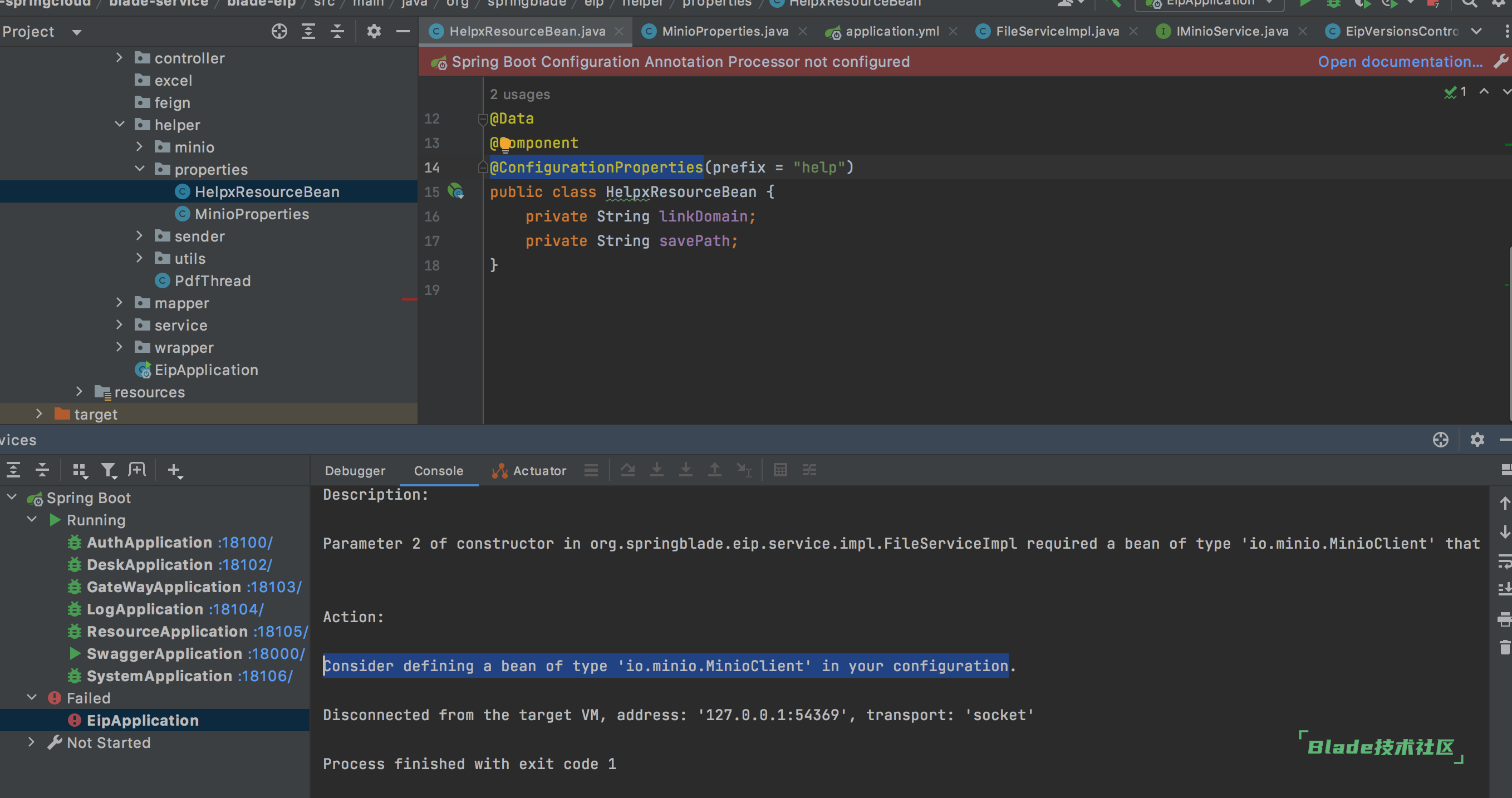Screen dimensions: 1512x798
Task: Collapse the helper folder
Action: click(x=119, y=125)
